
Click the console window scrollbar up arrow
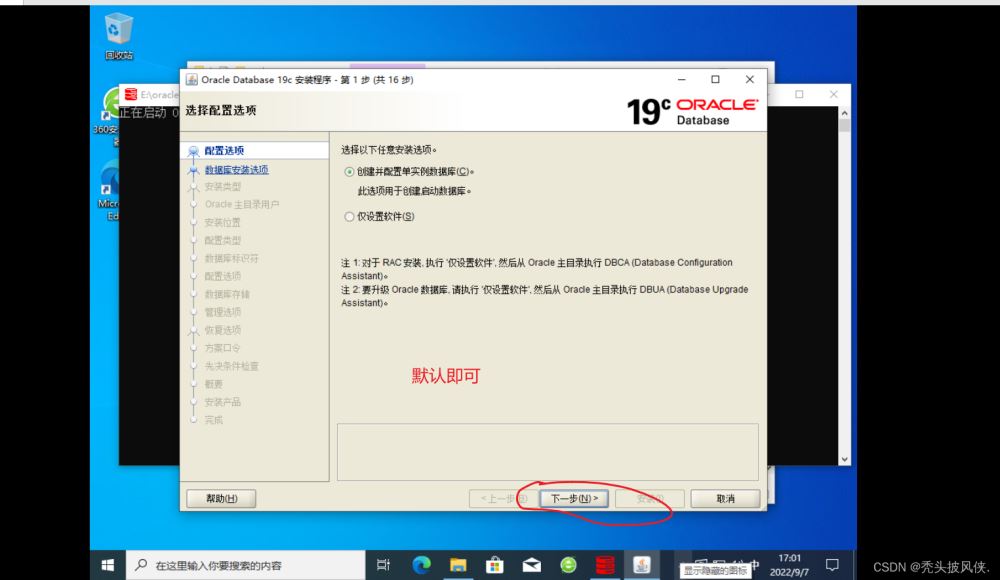tap(844, 114)
